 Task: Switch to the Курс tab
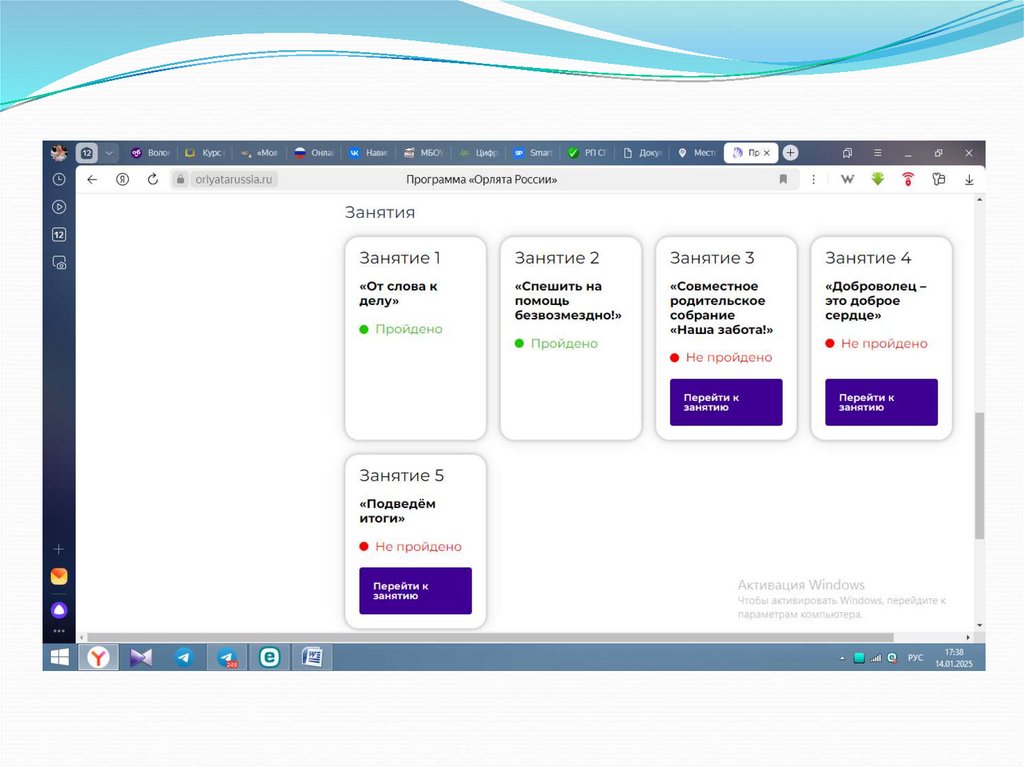(x=204, y=153)
